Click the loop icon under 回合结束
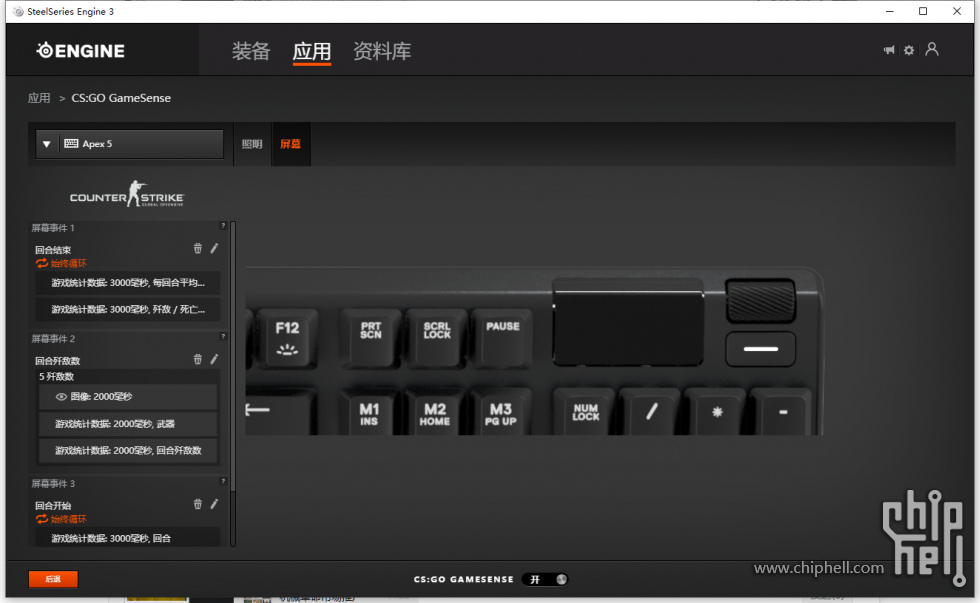980x603 pixels. [42, 263]
